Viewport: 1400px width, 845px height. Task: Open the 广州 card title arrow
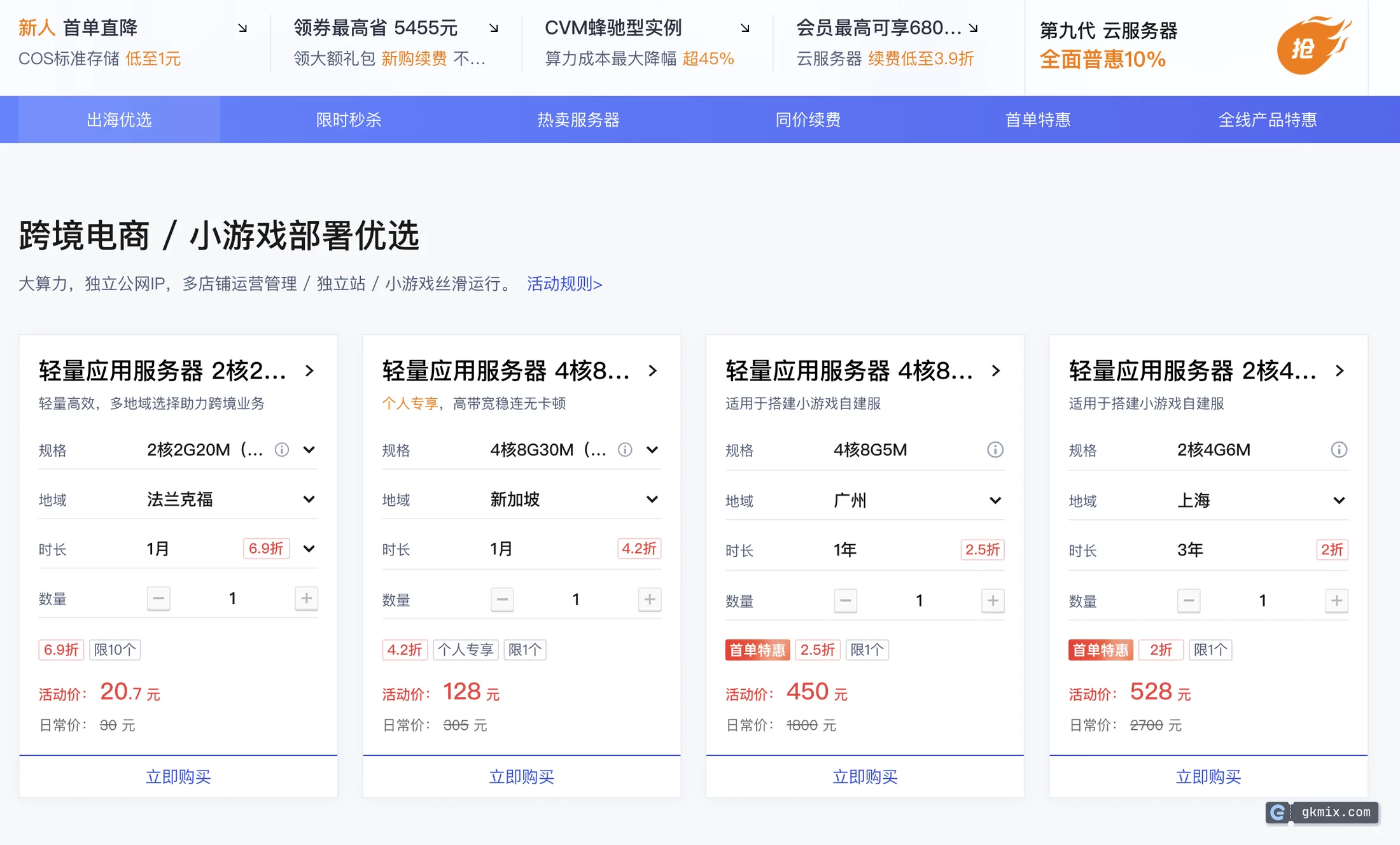coord(997,371)
